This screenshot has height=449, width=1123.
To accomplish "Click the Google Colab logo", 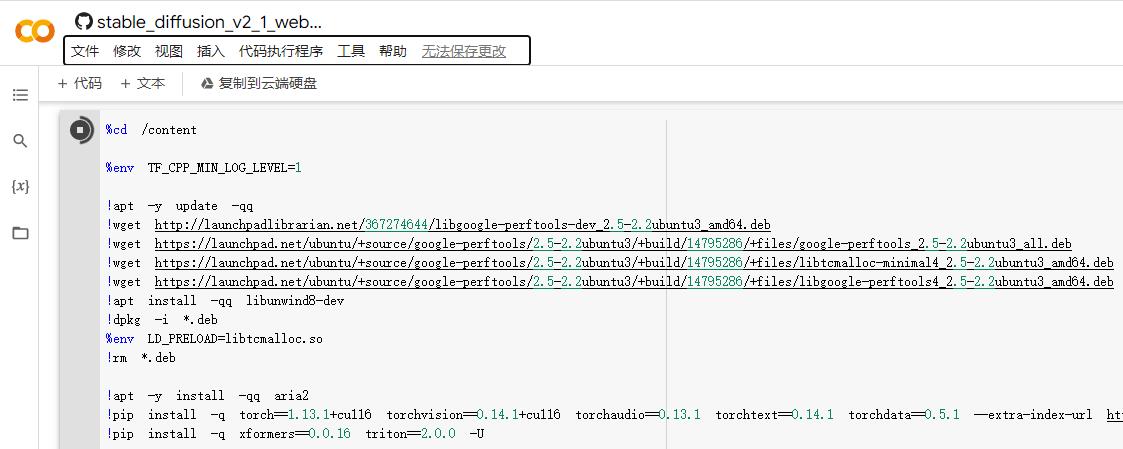I will [34, 31].
